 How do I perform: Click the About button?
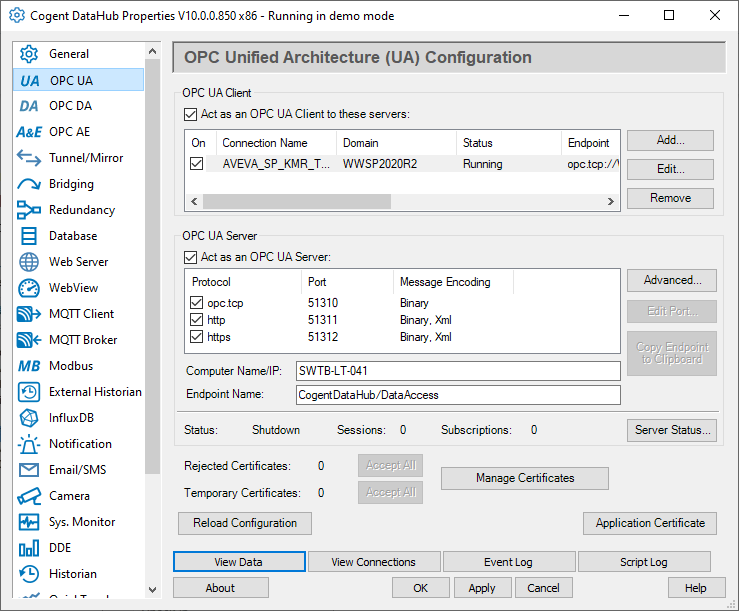click(x=221, y=588)
